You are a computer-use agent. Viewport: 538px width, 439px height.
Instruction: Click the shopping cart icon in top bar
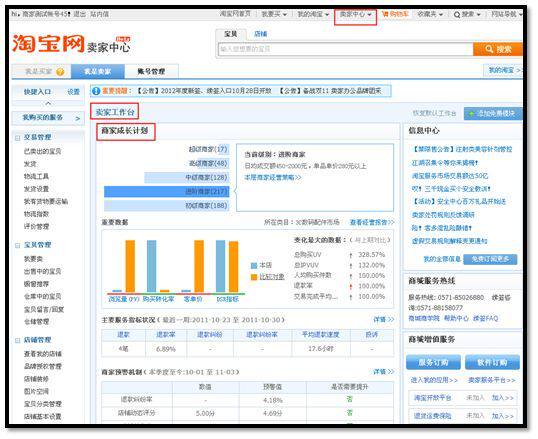point(385,14)
